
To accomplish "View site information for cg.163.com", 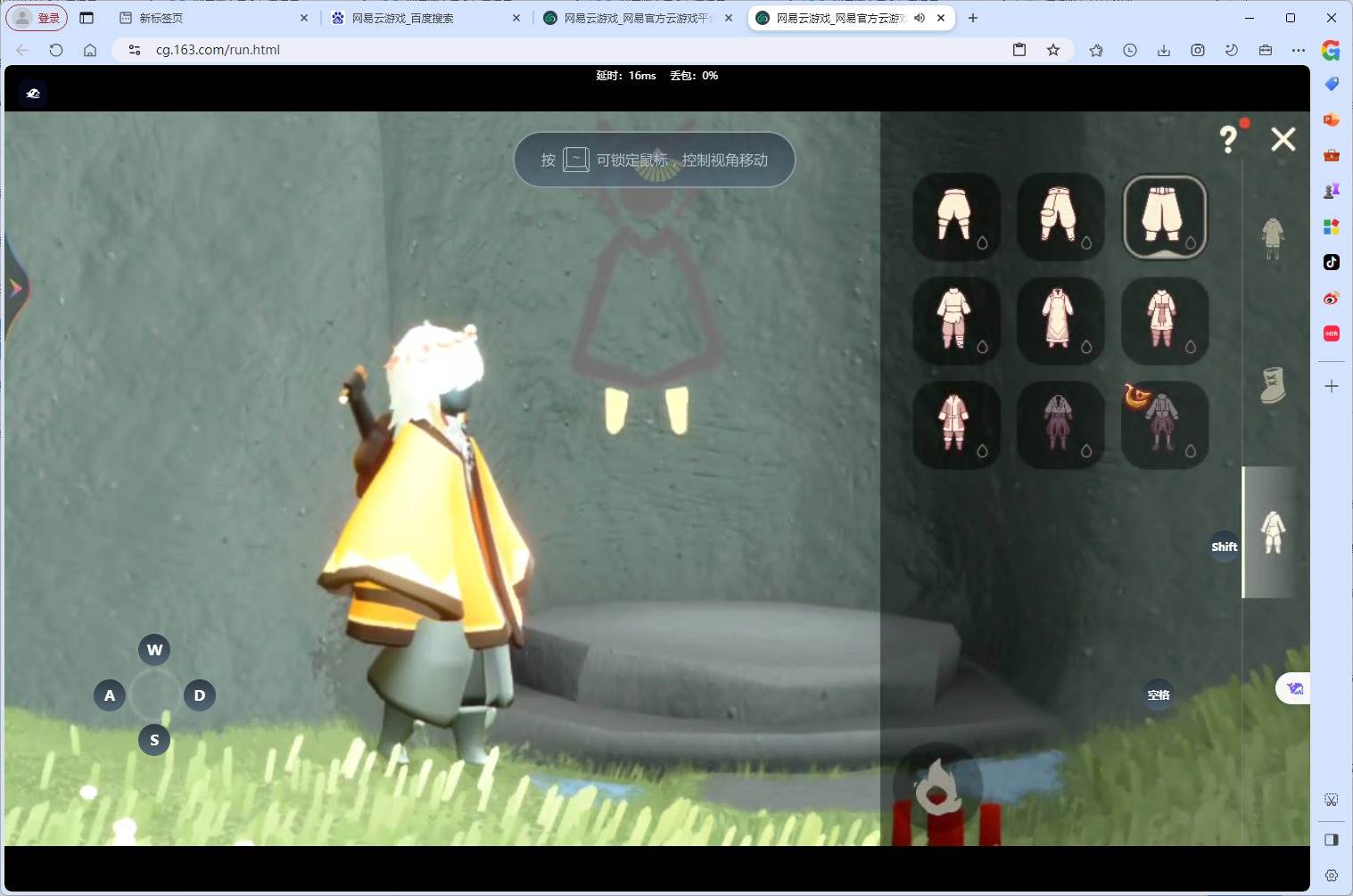I will point(135,50).
